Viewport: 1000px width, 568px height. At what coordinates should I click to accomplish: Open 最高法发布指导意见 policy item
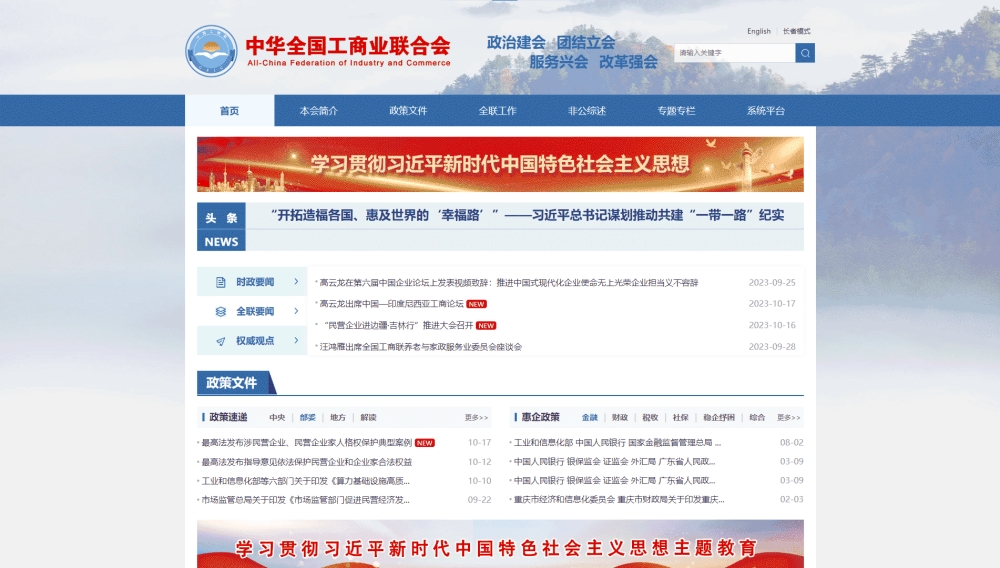click(x=307, y=462)
